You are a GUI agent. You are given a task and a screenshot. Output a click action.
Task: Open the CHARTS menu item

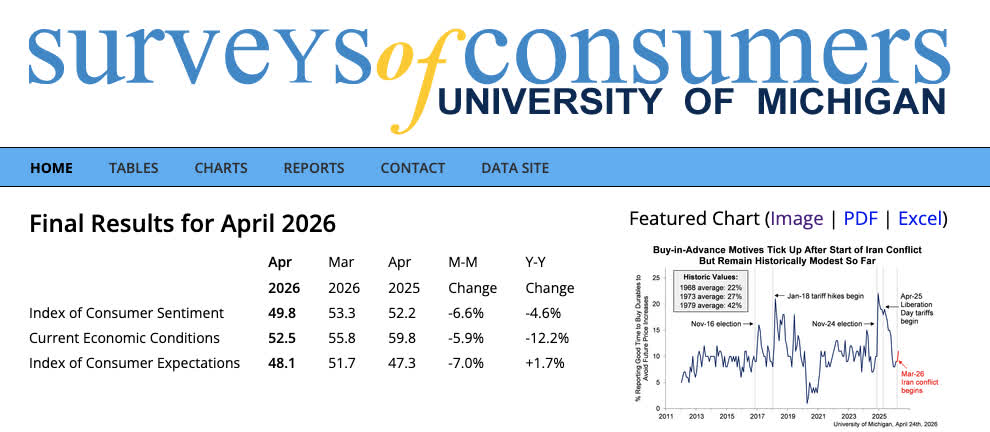pos(221,168)
